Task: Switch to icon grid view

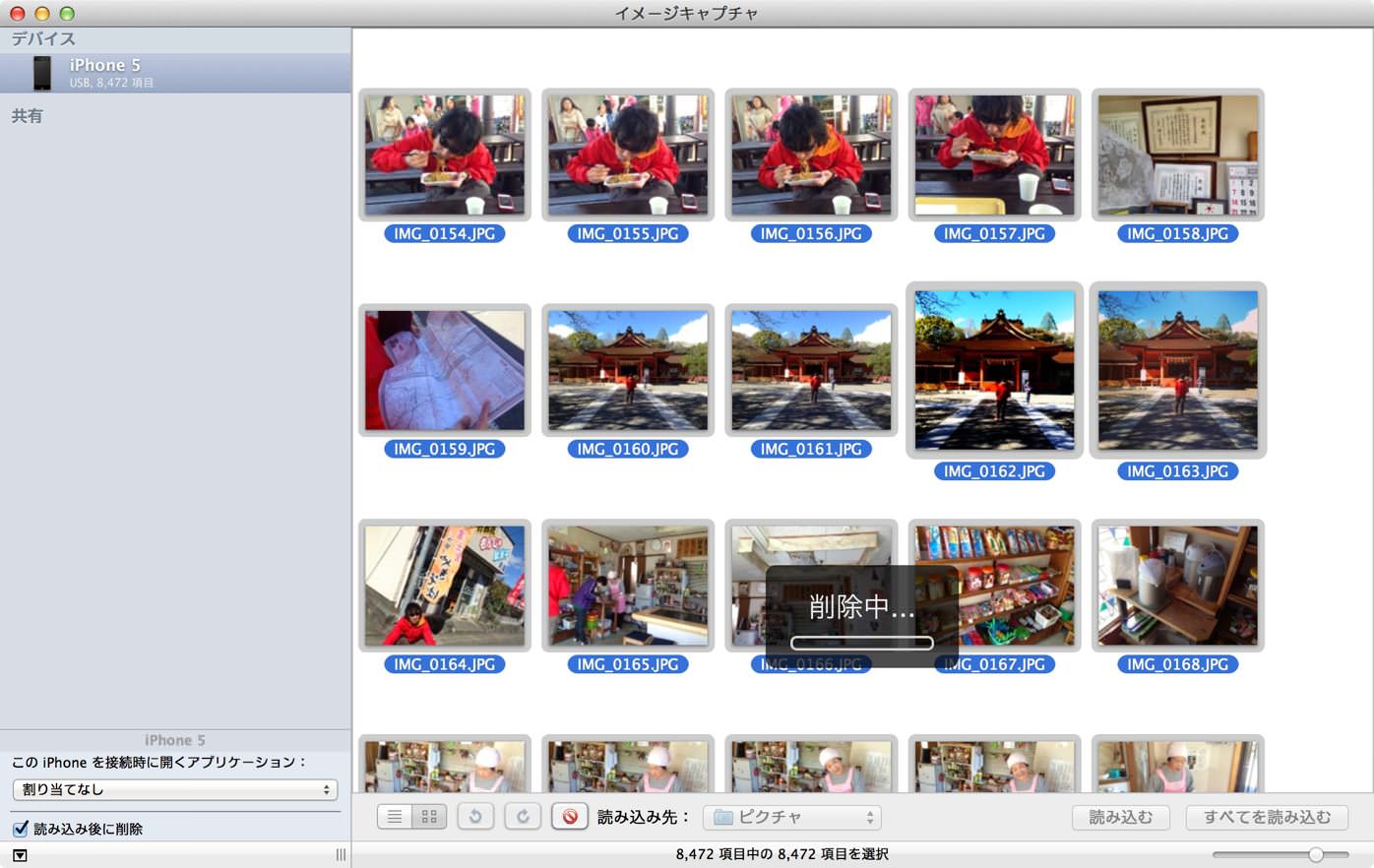Action: coord(429,817)
